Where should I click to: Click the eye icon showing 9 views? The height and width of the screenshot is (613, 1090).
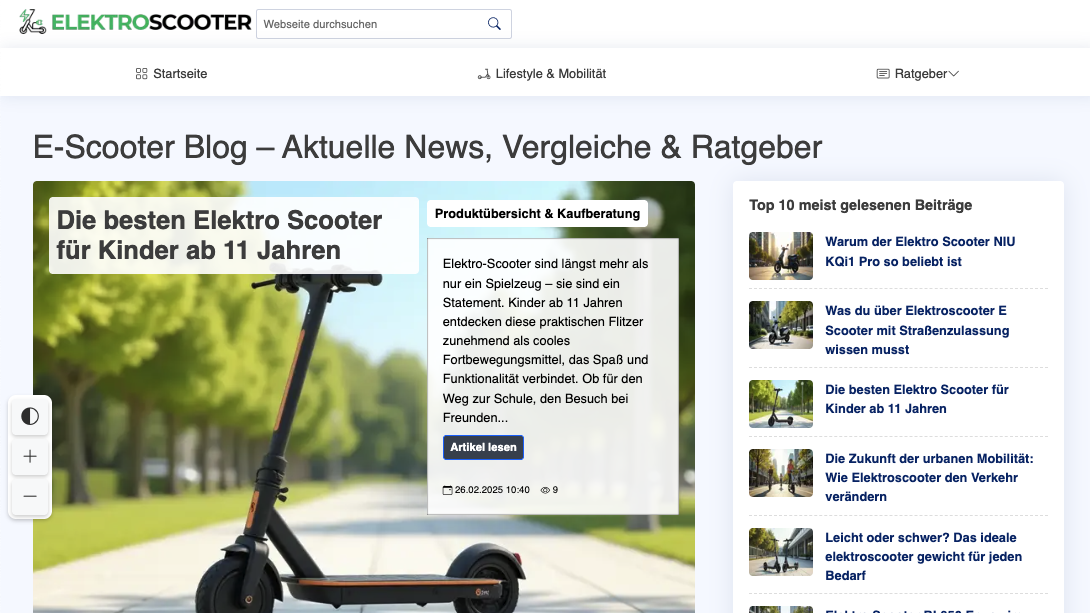pyautogui.click(x=544, y=489)
